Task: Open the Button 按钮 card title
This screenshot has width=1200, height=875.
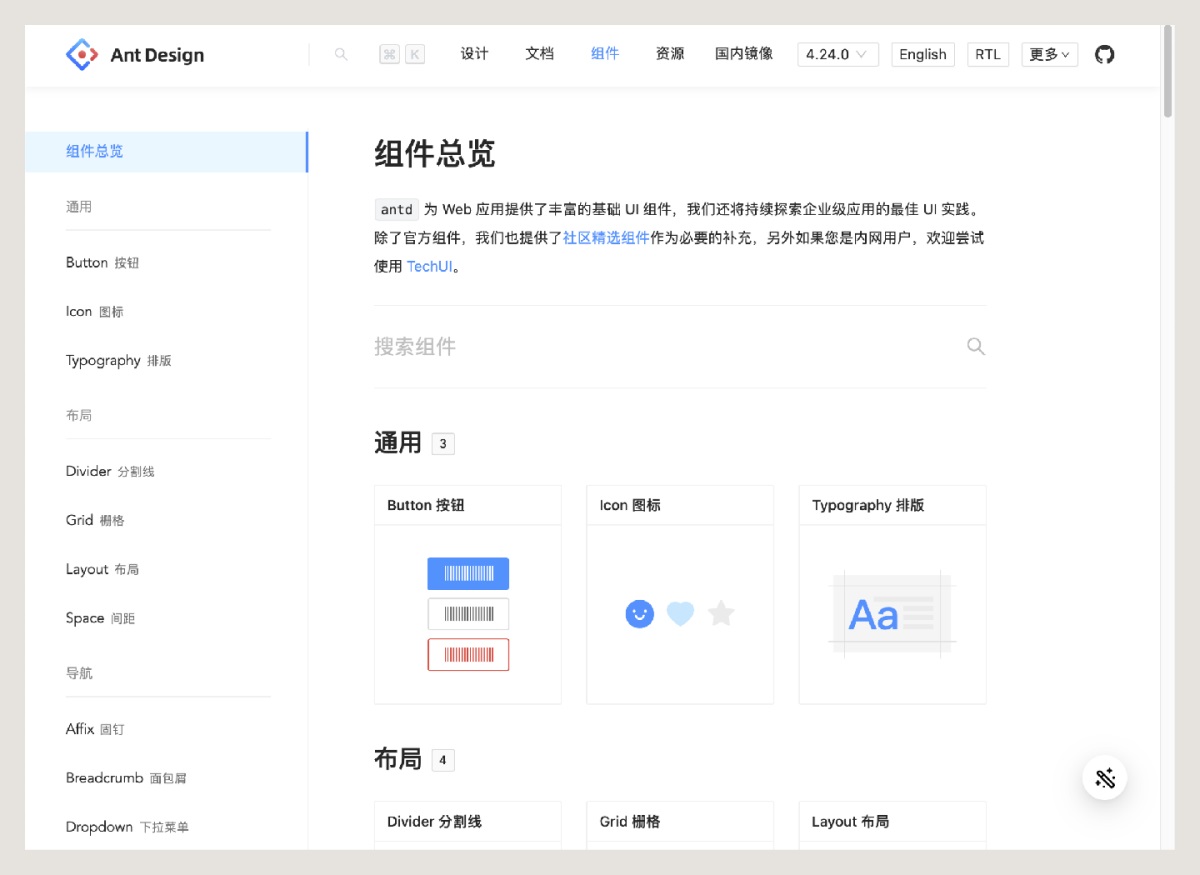Action: [425, 505]
